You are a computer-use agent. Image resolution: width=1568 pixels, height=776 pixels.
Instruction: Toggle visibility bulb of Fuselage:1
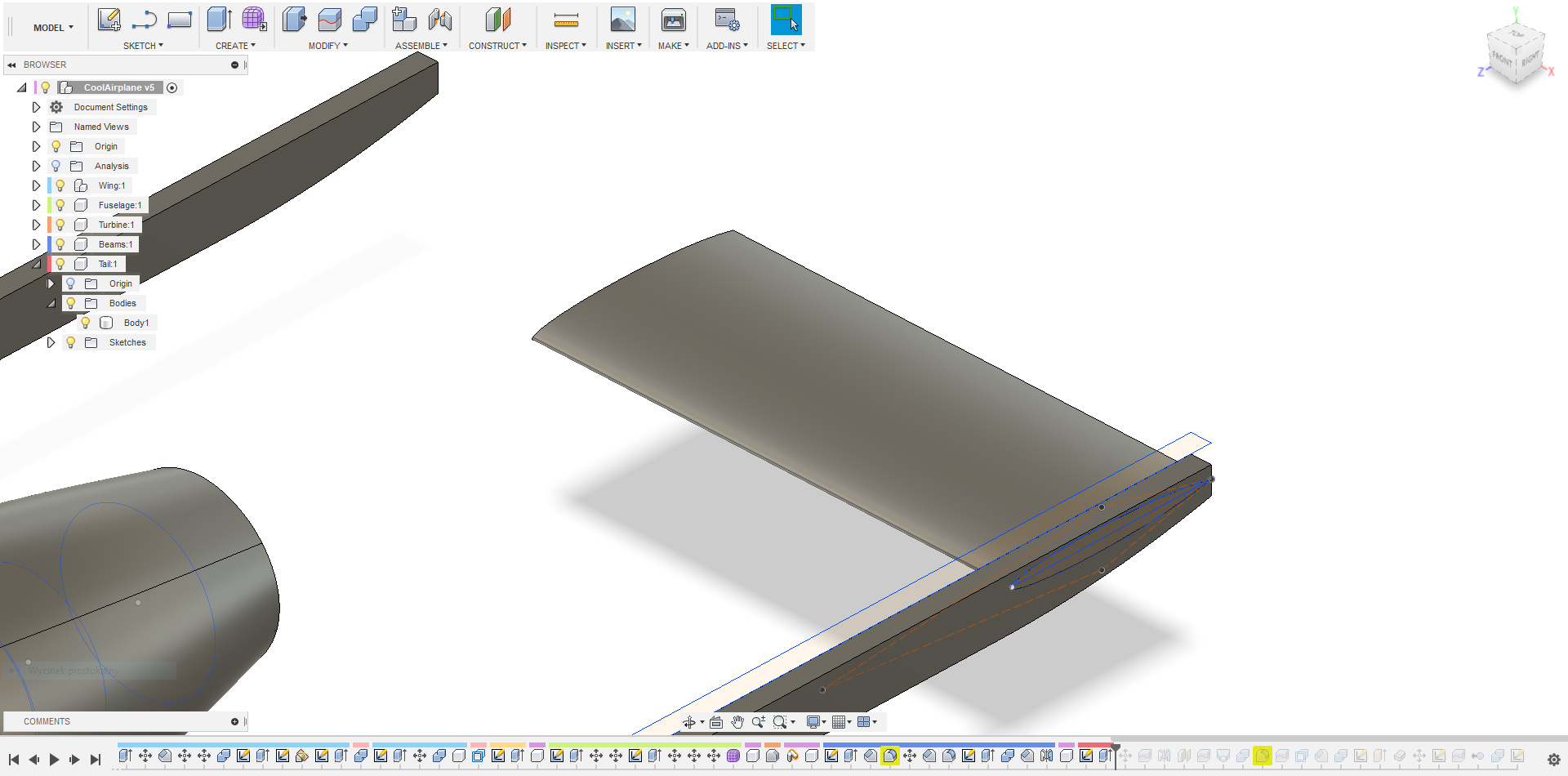point(60,205)
